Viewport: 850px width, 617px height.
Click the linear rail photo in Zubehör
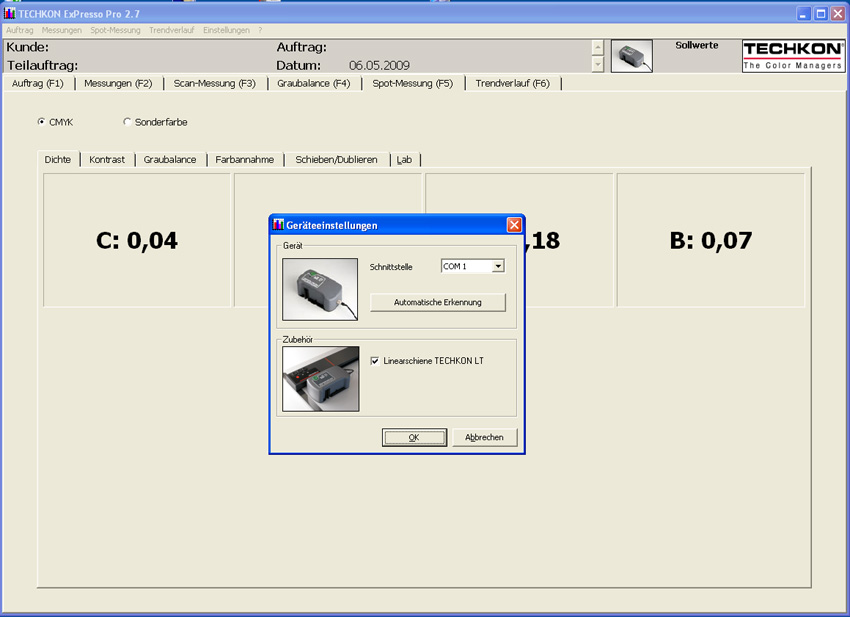point(320,378)
